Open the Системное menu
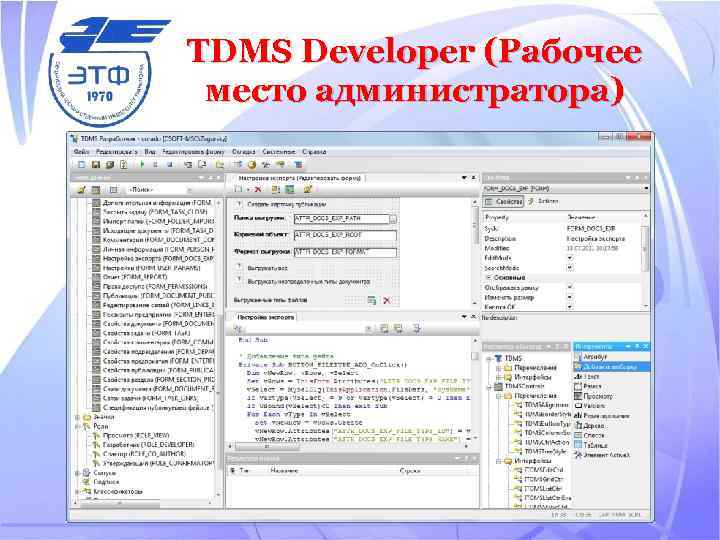The height and width of the screenshot is (540, 720). coord(279,152)
